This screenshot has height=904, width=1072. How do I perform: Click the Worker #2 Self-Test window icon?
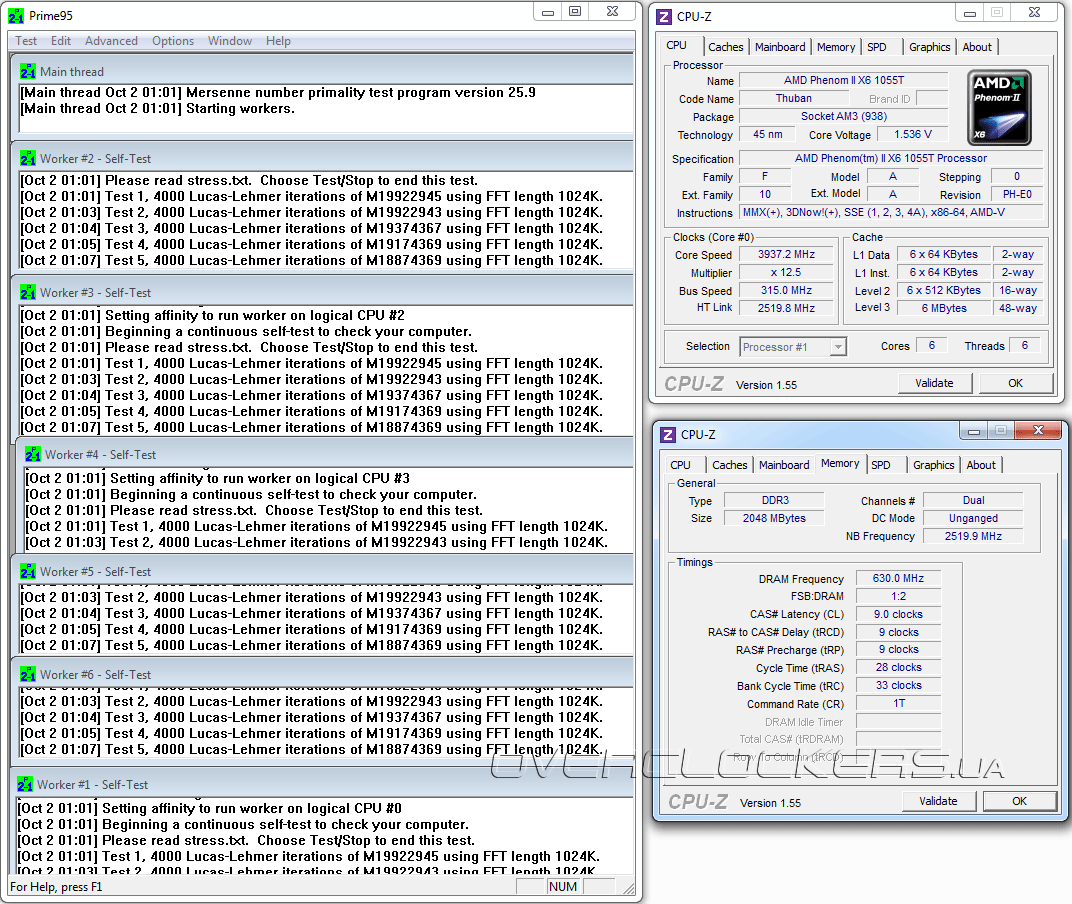coord(28,159)
